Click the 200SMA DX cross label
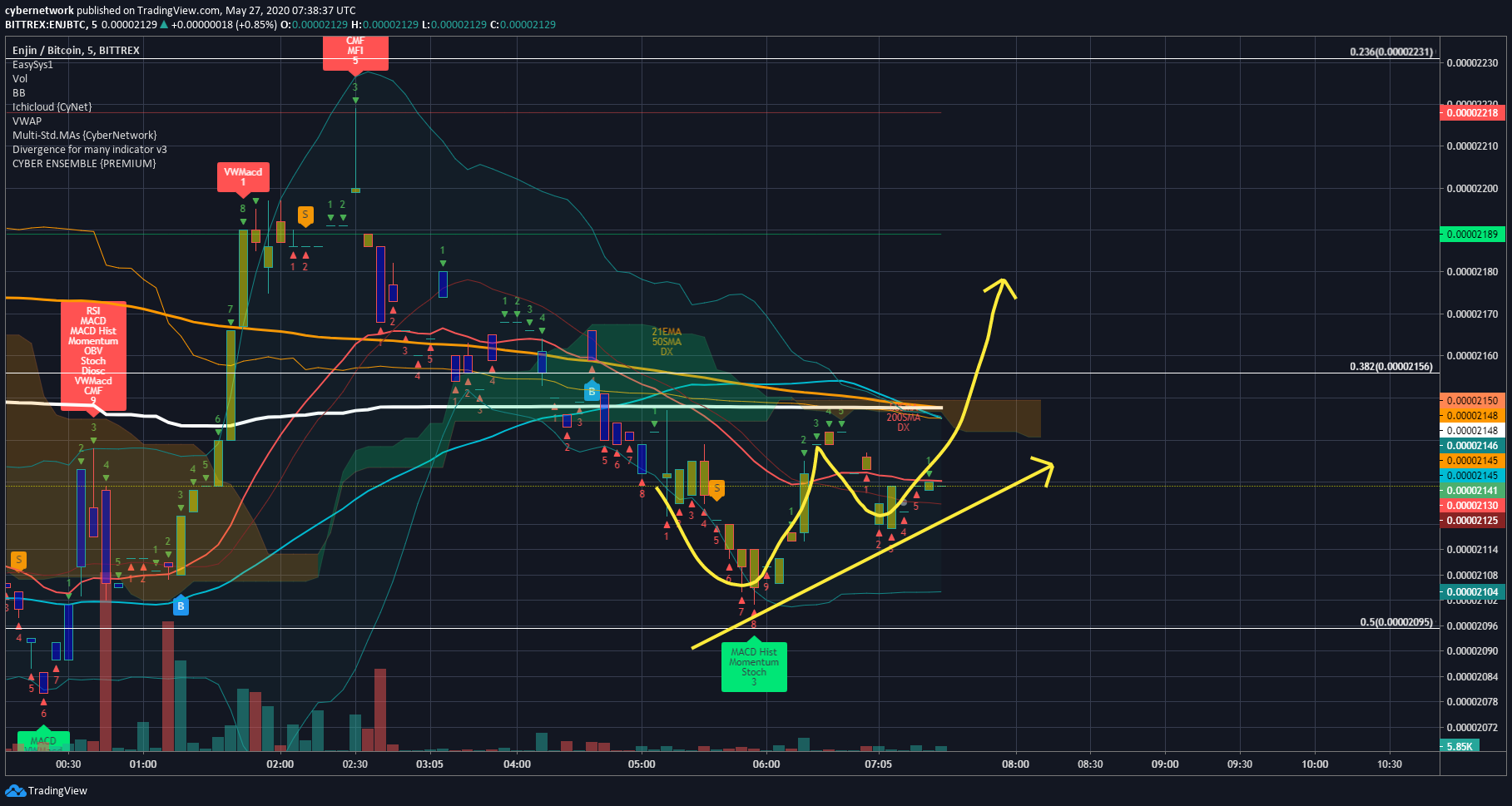 [903, 423]
